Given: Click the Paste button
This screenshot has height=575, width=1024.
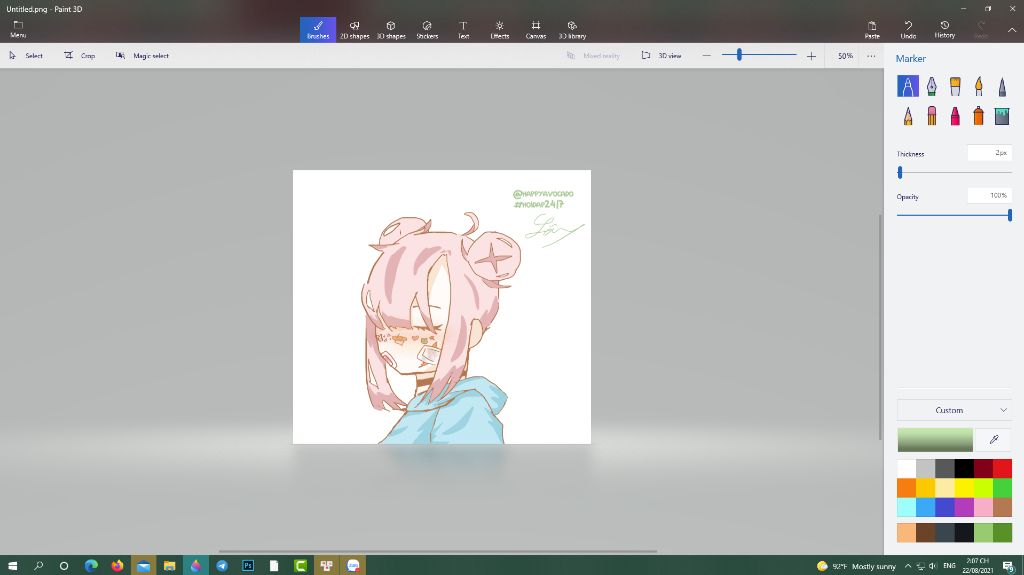Looking at the screenshot, I should pos(872,29).
